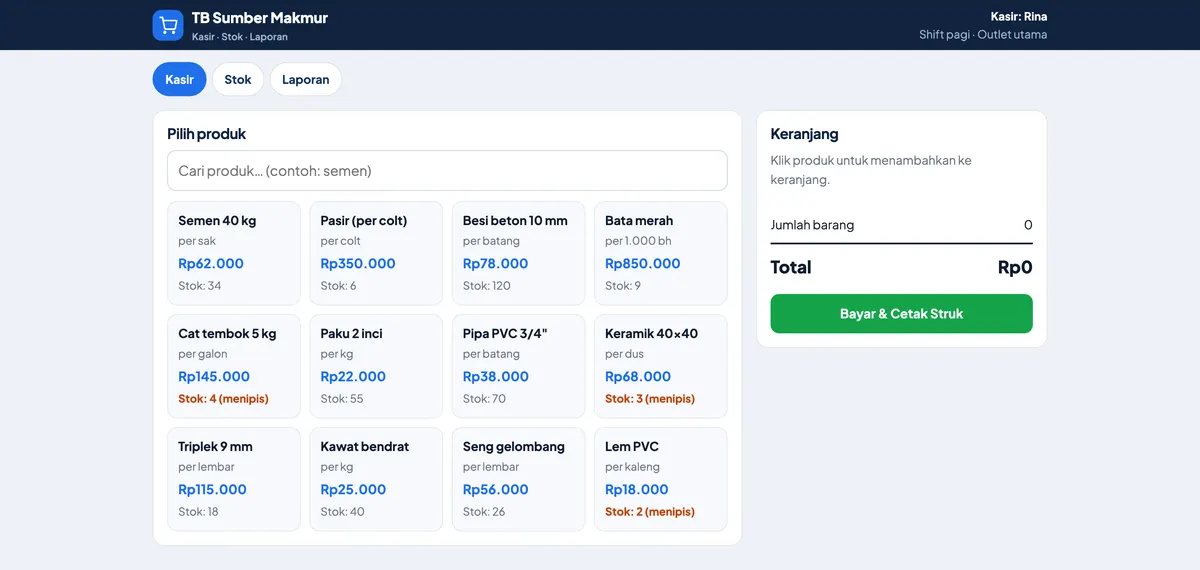The width and height of the screenshot is (1200, 570).
Task: Choose Seng gelombang product card
Action: [519, 479]
